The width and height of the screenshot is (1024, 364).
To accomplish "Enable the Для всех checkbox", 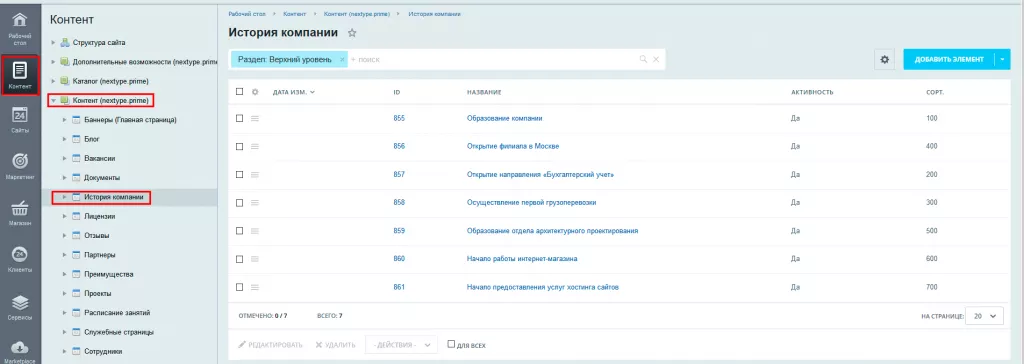I will coord(451,344).
